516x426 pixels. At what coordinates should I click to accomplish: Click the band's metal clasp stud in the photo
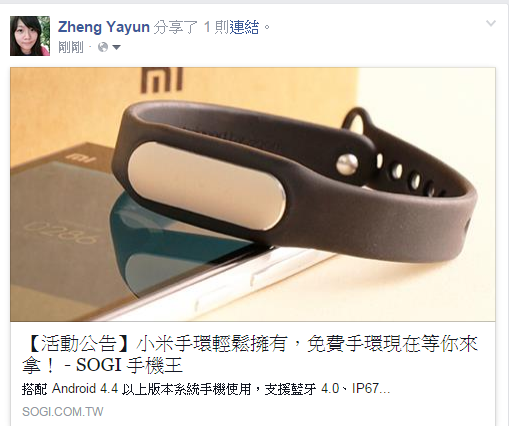coord(347,164)
